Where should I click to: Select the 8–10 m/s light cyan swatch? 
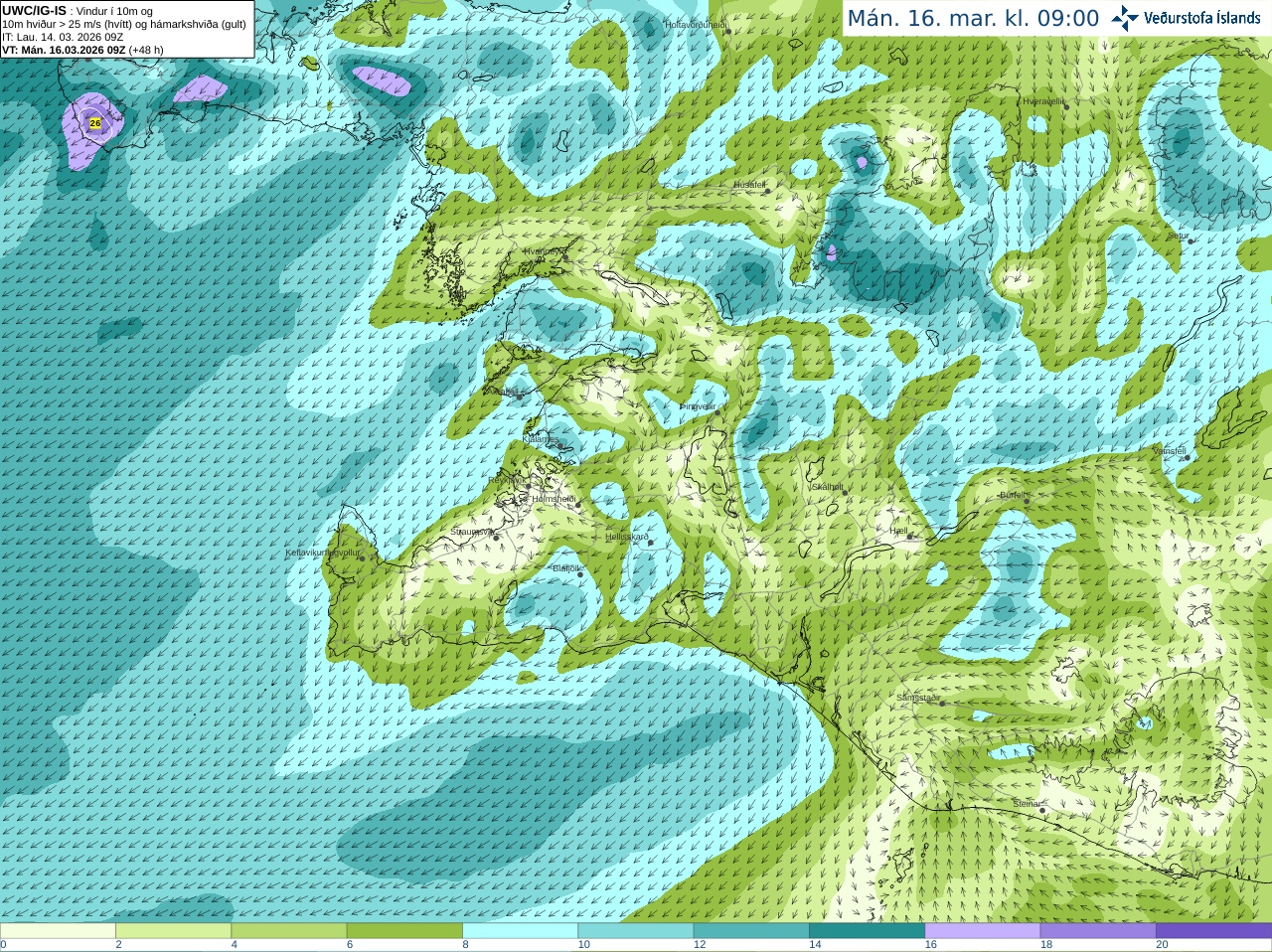pyautogui.click(x=520, y=931)
